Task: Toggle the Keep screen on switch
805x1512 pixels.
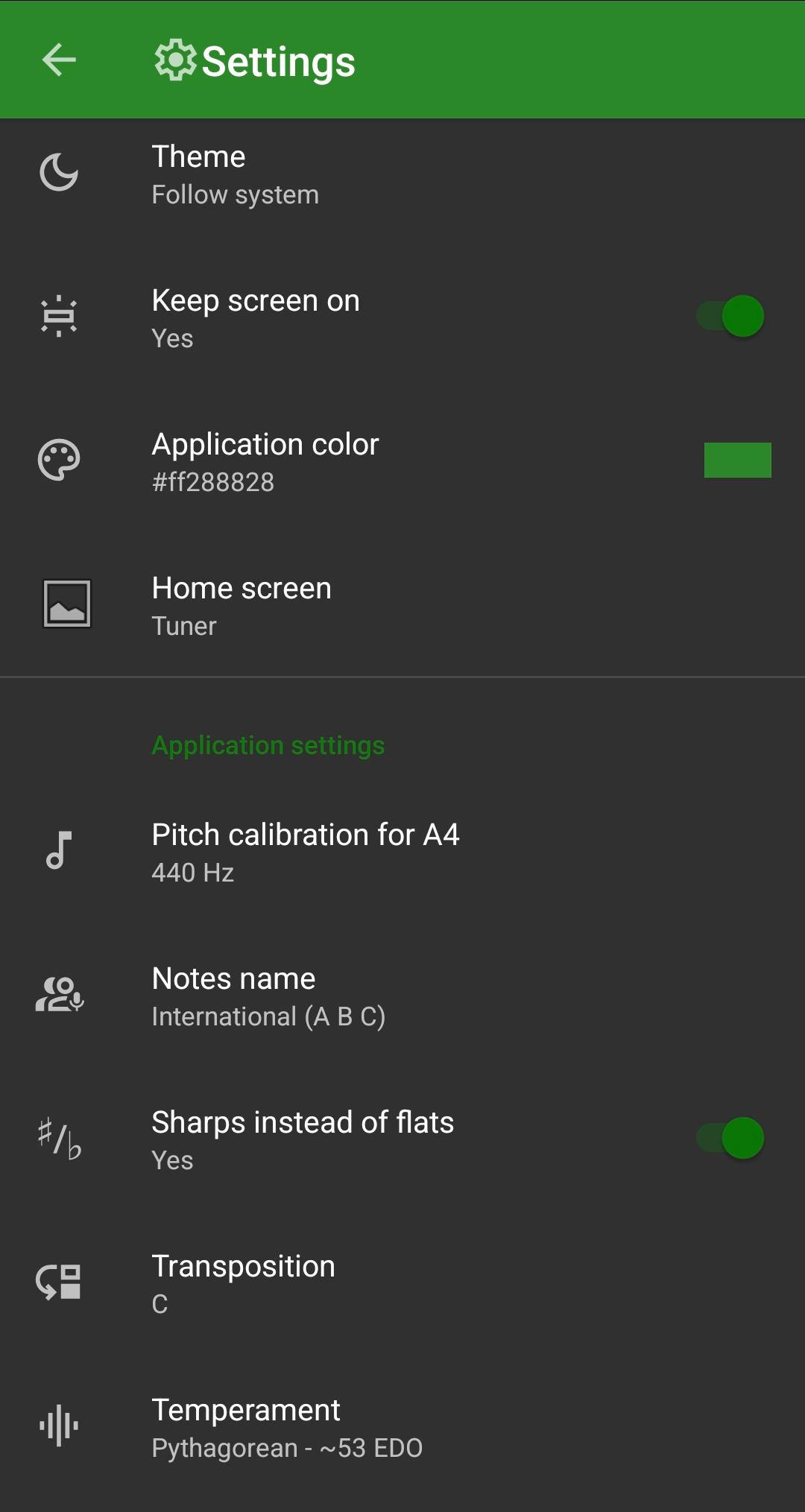Action: point(730,316)
